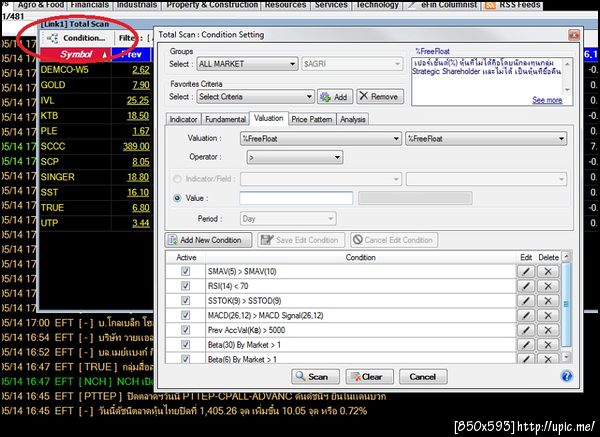Open the second Indicator/Field dropdown
Viewport: 600px width, 437px height.
[x=486, y=179]
